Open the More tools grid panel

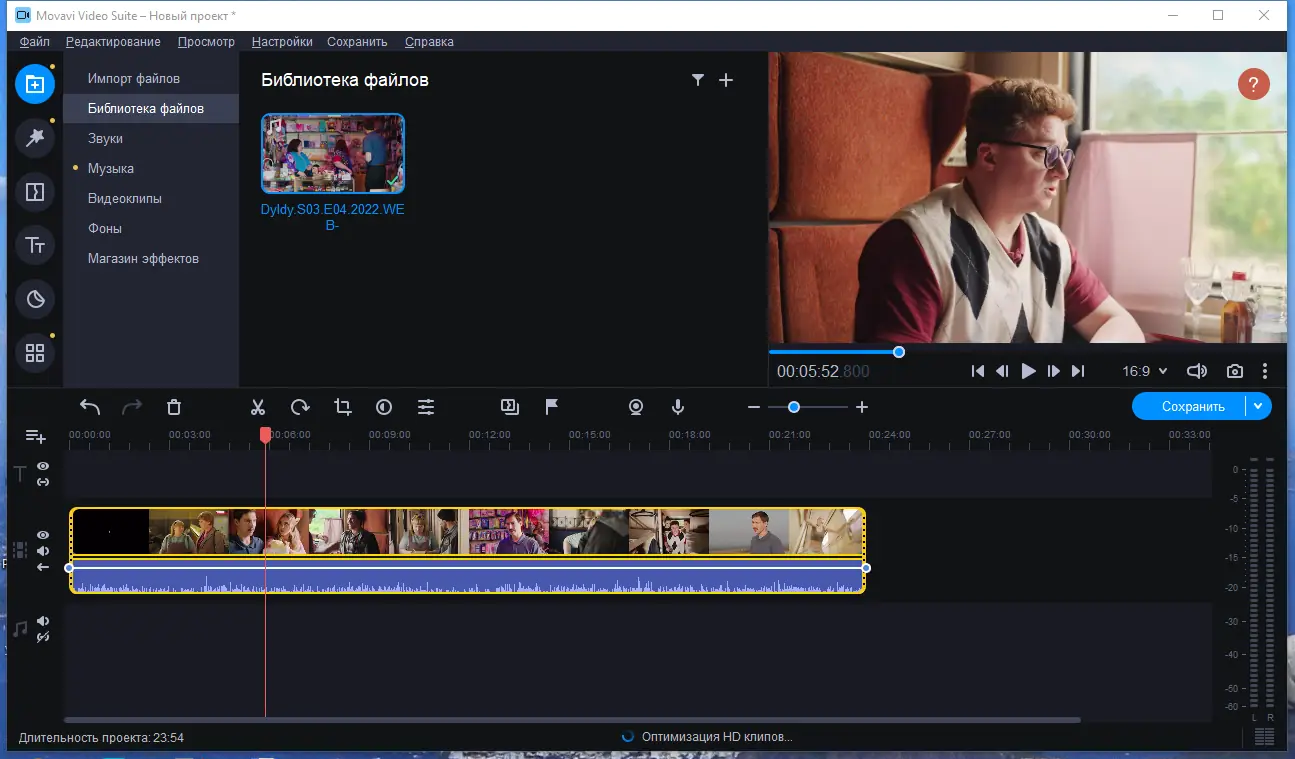(35, 353)
